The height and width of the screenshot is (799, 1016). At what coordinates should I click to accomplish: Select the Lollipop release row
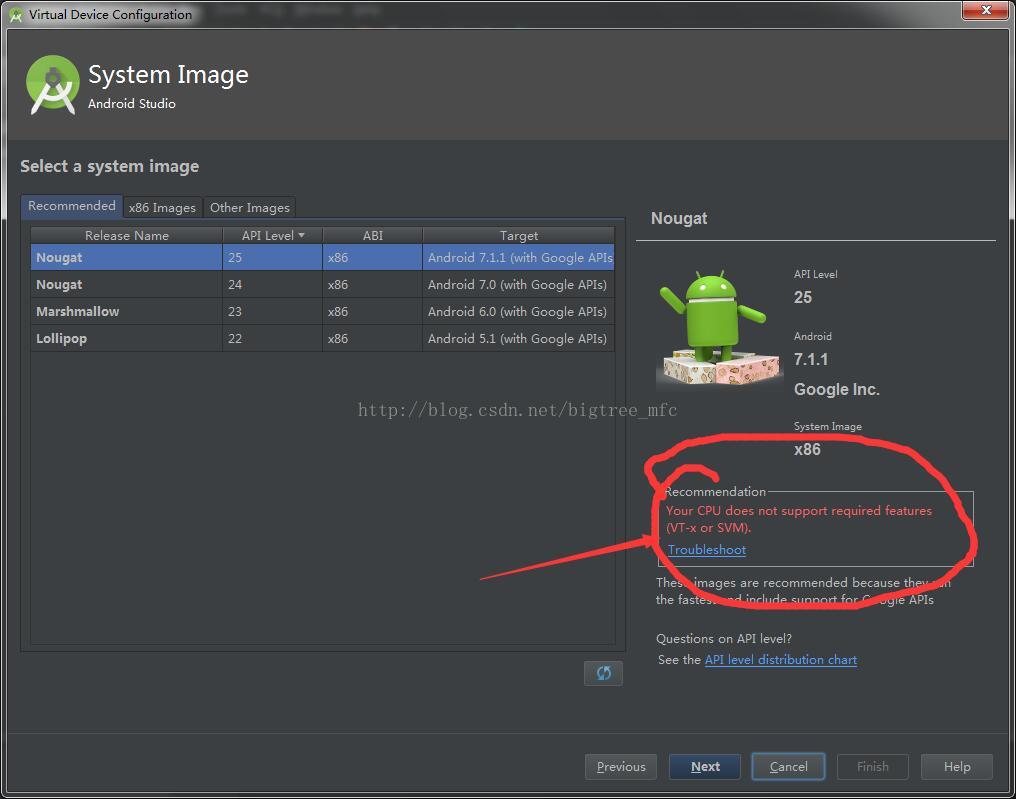pyautogui.click(x=322, y=338)
